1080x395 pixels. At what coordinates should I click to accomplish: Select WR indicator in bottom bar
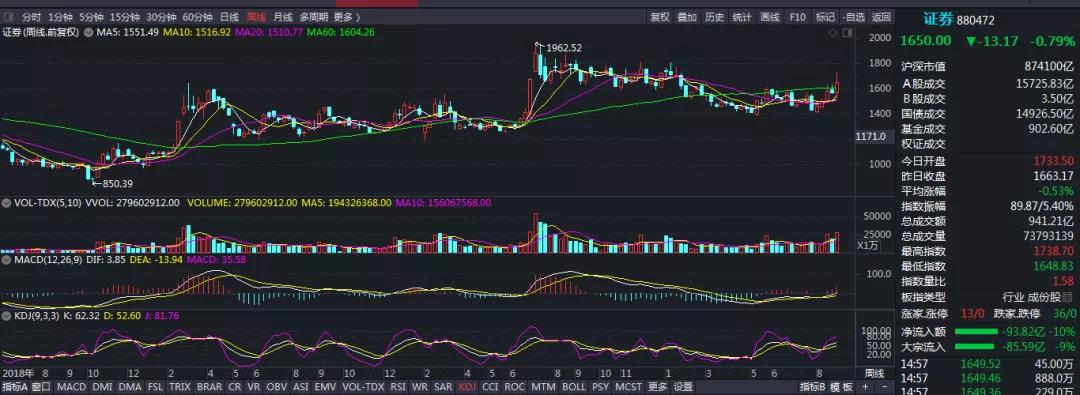click(x=420, y=387)
